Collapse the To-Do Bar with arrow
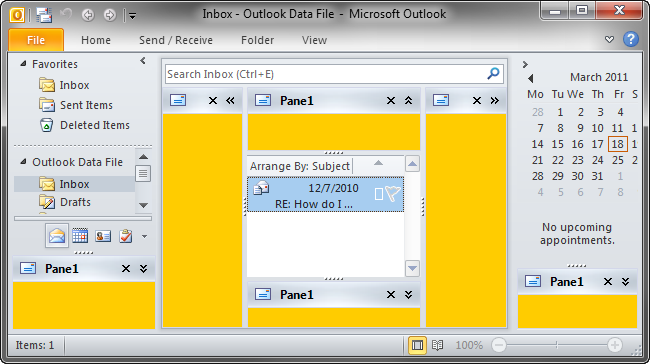The width and height of the screenshot is (650, 364). (x=525, y=64)
